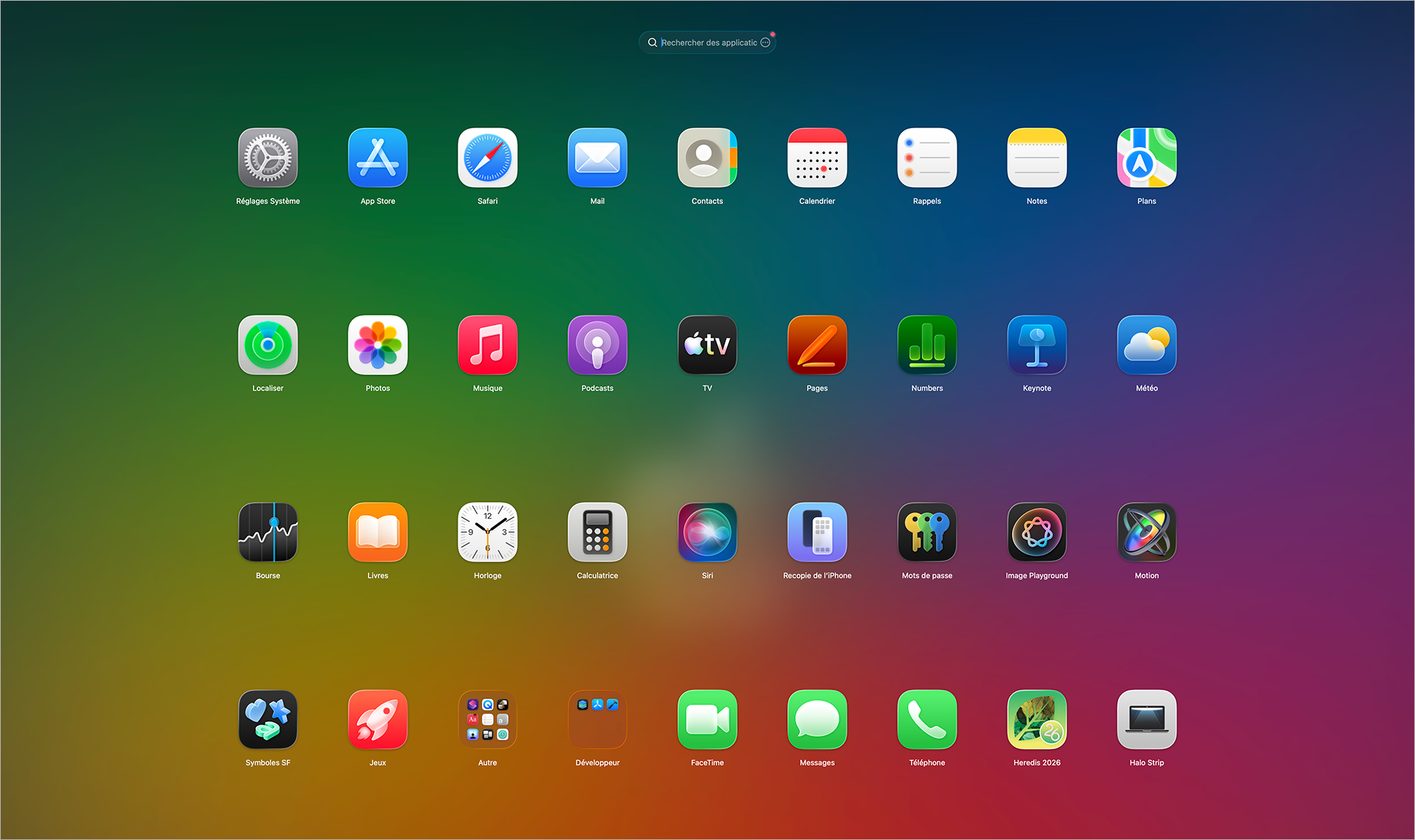Screen dimensions: 1415x840
Task: Launch Halo Strip app
Action: click(x=1146, y=719)
